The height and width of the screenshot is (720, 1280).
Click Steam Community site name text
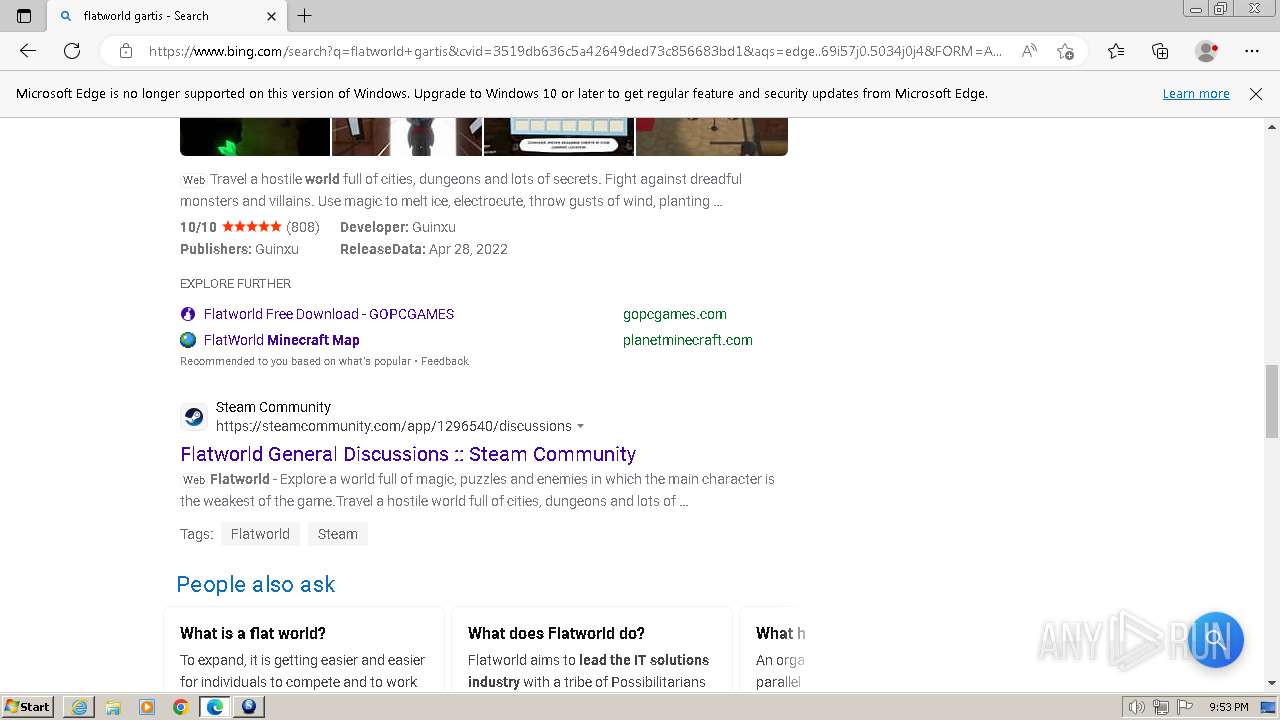click(x=273, y=407)
